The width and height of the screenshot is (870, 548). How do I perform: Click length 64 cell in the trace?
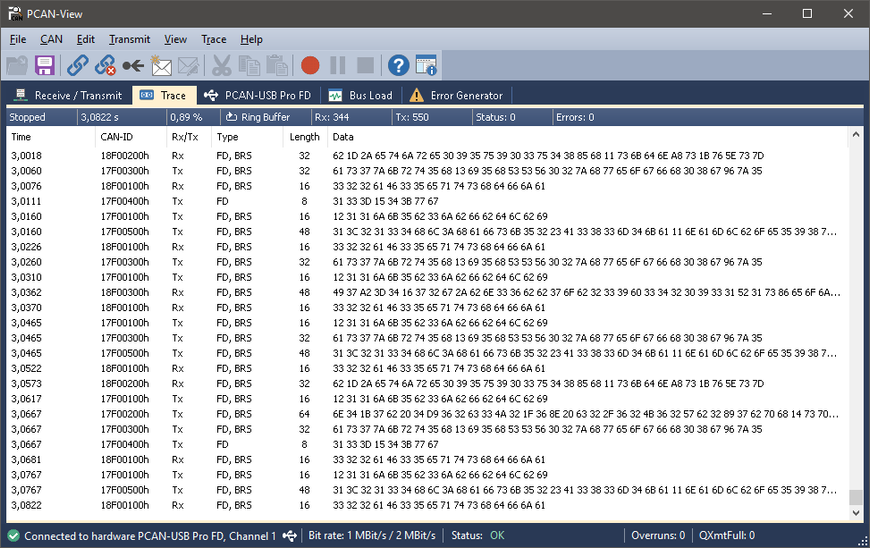pyautogui.click(x=304, y=414)
